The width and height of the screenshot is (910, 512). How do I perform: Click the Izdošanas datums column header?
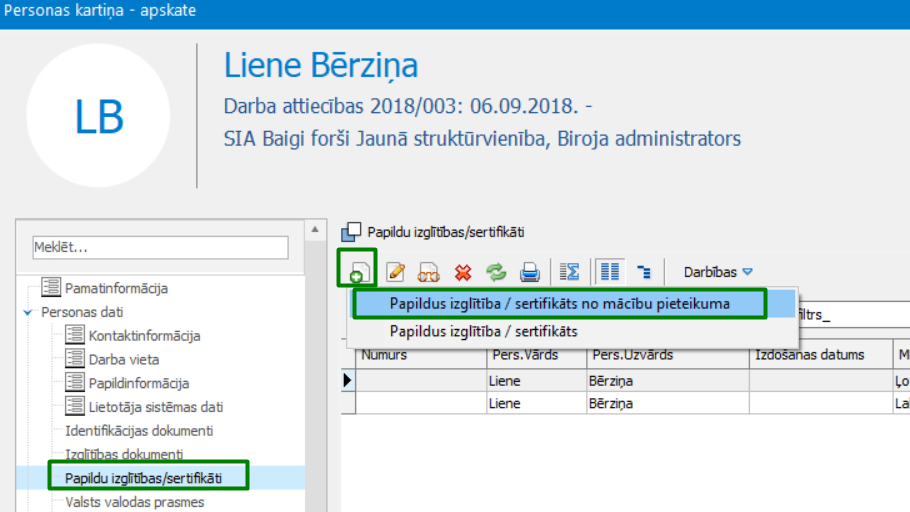click(x=810, y=355)
